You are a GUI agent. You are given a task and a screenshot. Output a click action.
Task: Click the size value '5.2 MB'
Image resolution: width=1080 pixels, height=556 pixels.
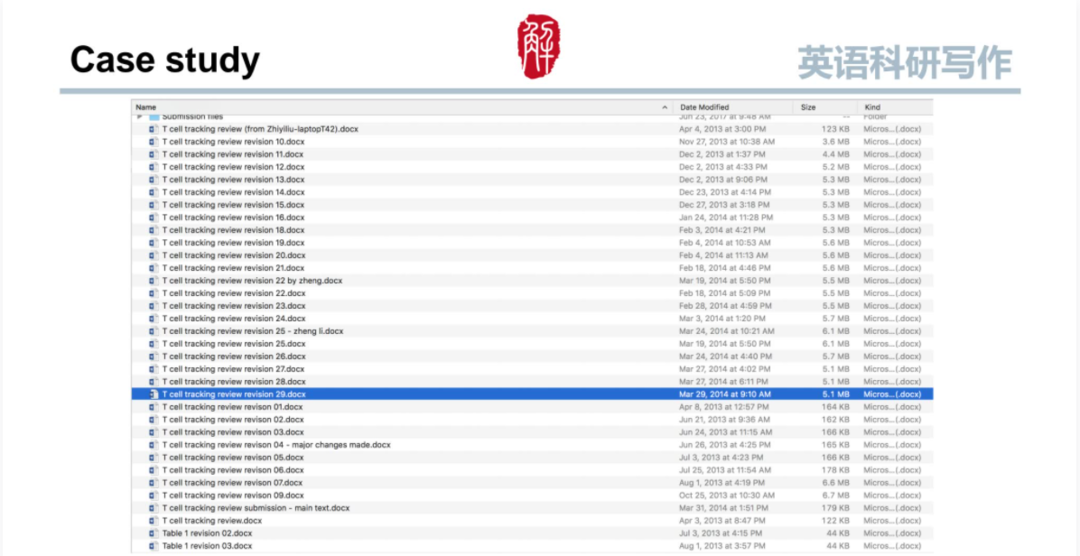835,167
